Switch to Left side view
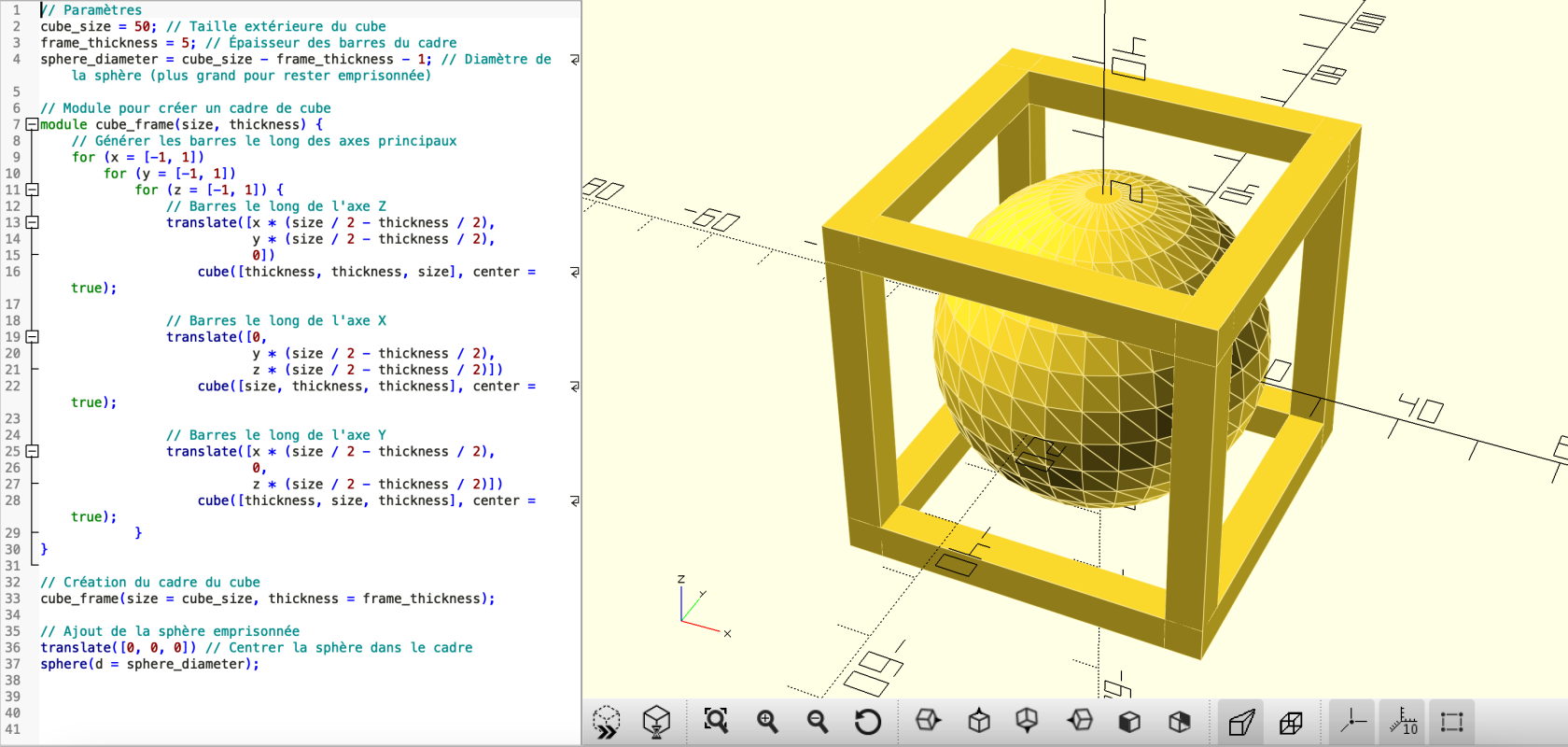The height and width of the screenshot is (747, 1568). [1080, 721]
